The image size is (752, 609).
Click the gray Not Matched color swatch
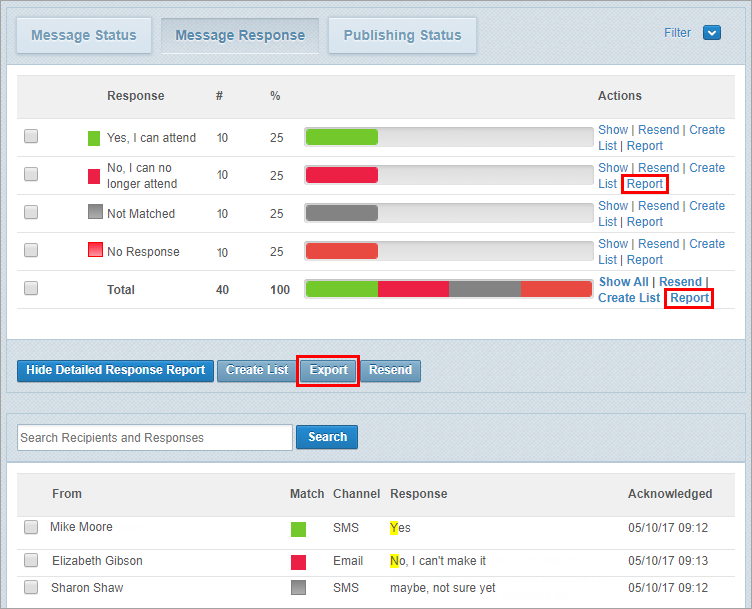pos(95,211)
